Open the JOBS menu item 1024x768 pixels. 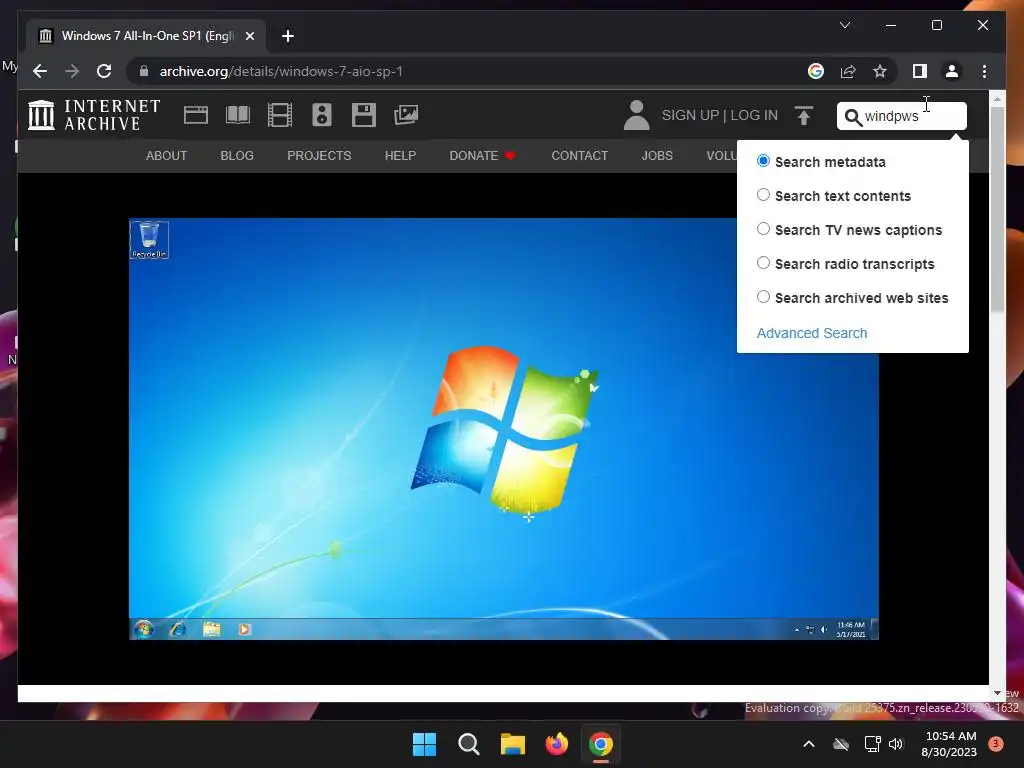(x=657, y=155)
